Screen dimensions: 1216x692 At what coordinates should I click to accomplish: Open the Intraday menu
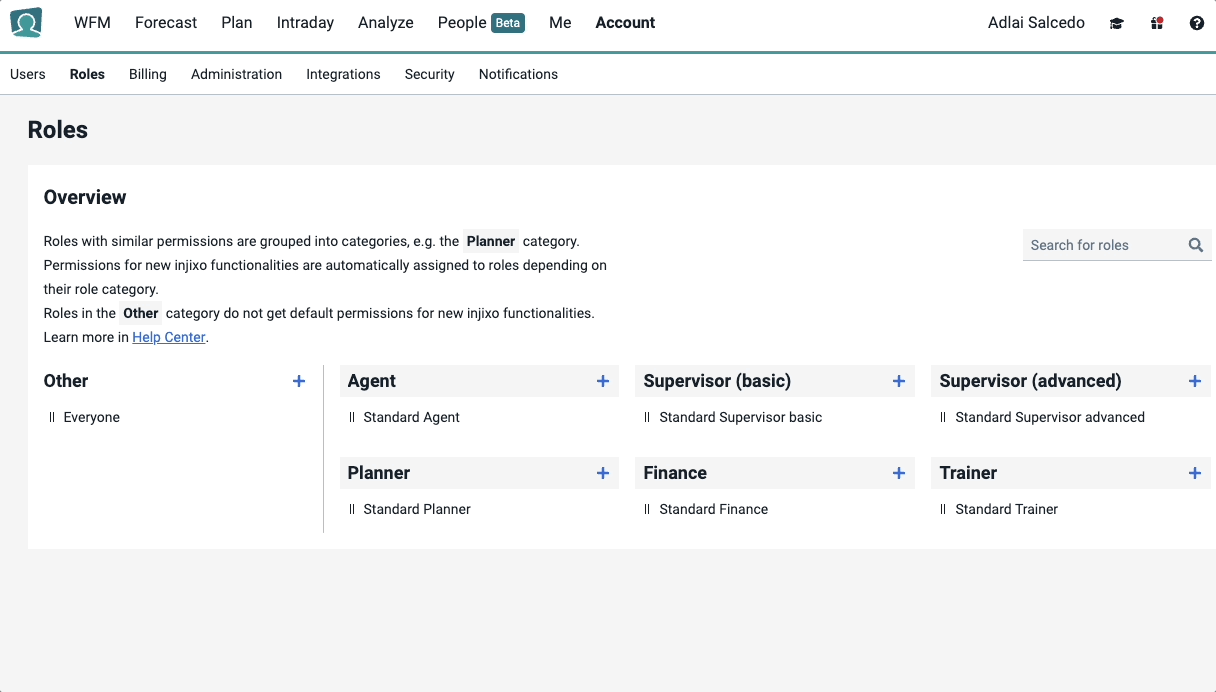tap(305, 22)
